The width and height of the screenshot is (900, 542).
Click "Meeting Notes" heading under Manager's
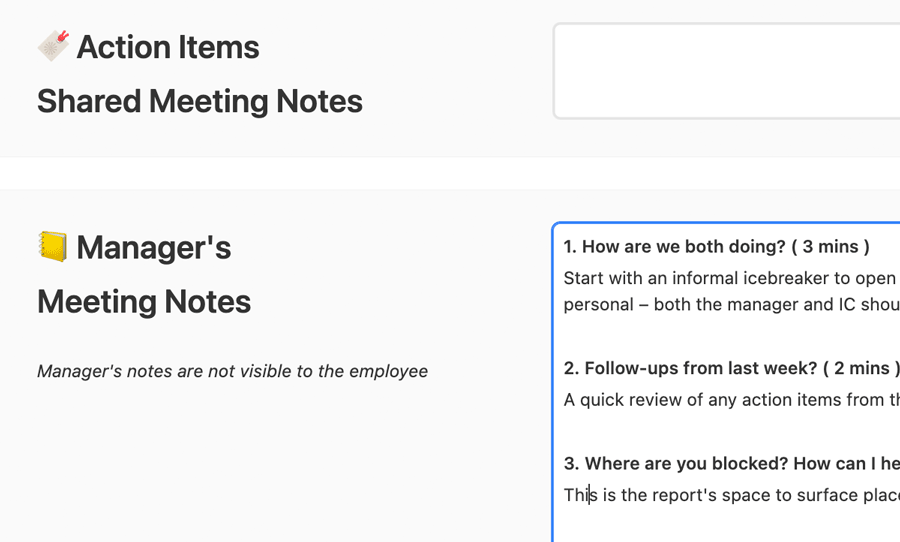tap(143, 301)
